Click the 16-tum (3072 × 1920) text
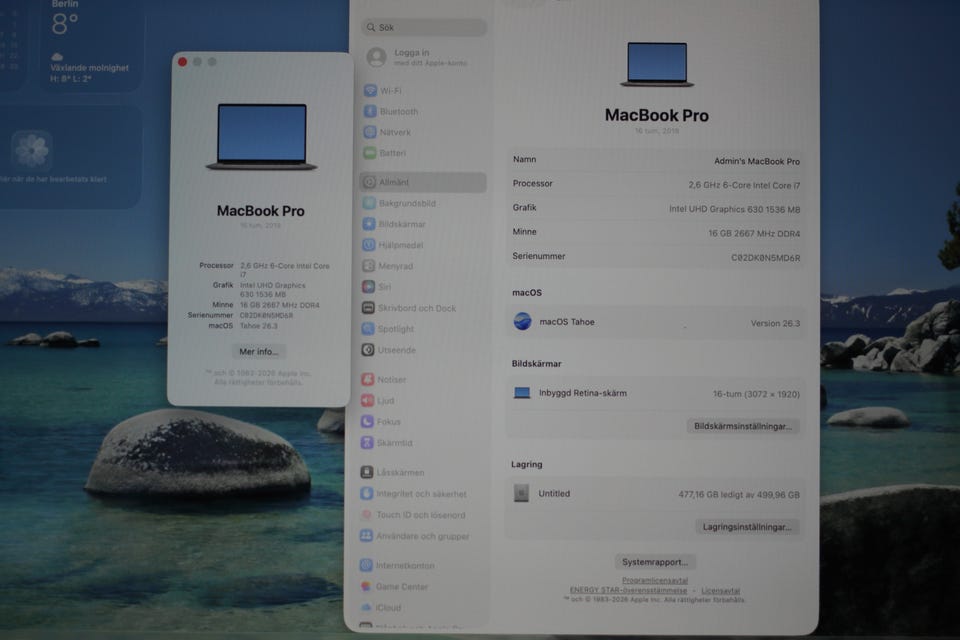Viewport: 960px width, 640px height. pyautogui.click(x=756, y=394)
